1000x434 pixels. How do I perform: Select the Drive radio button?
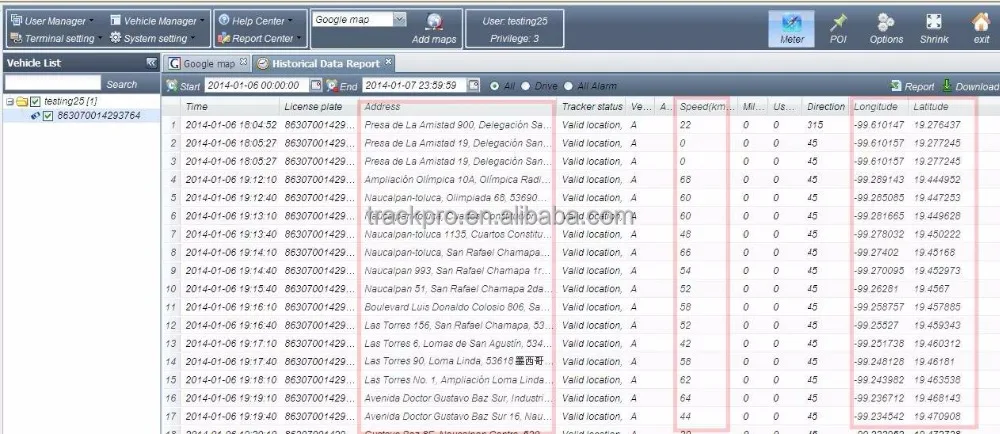(x=526, y=86)
